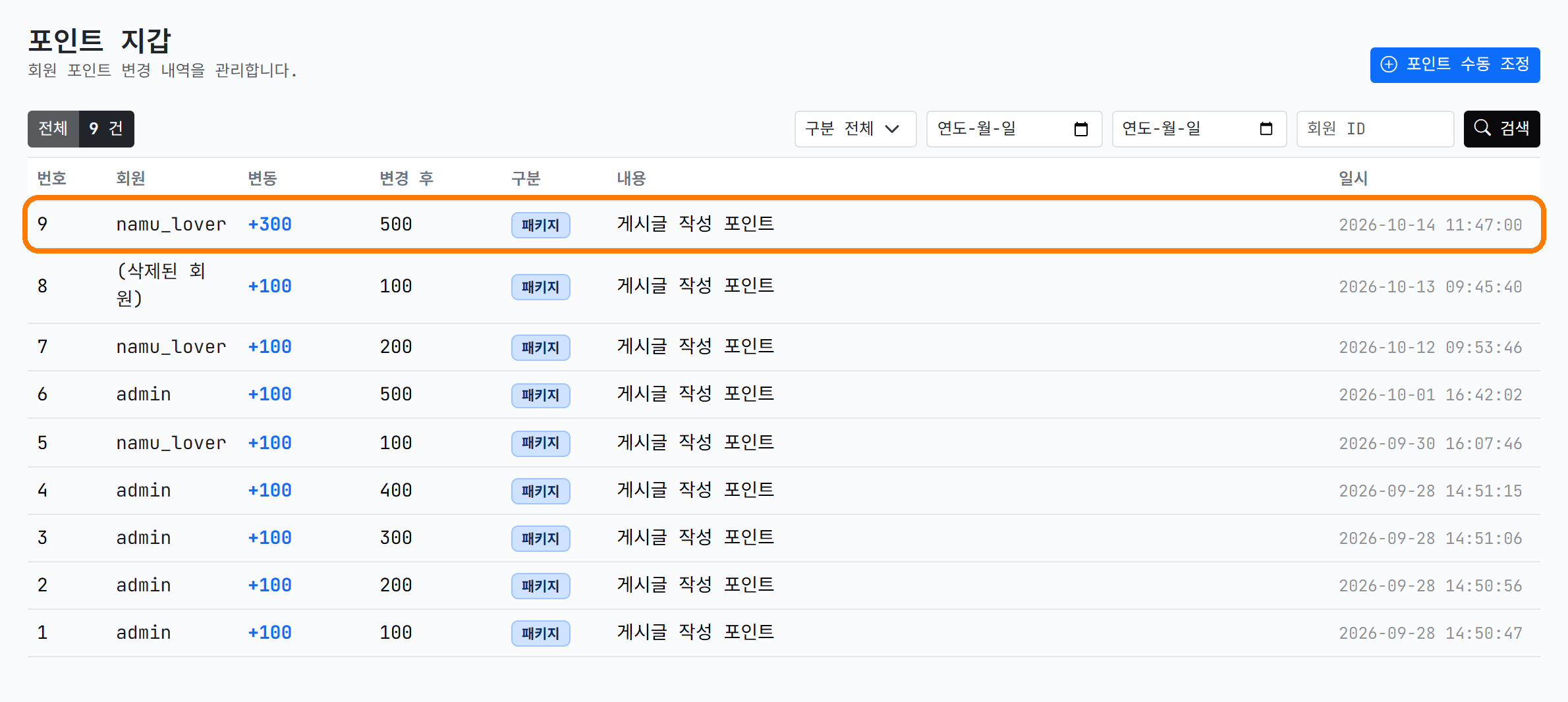Click the 번호 column header
The image size is (1568, 702).
pos(52,178)
